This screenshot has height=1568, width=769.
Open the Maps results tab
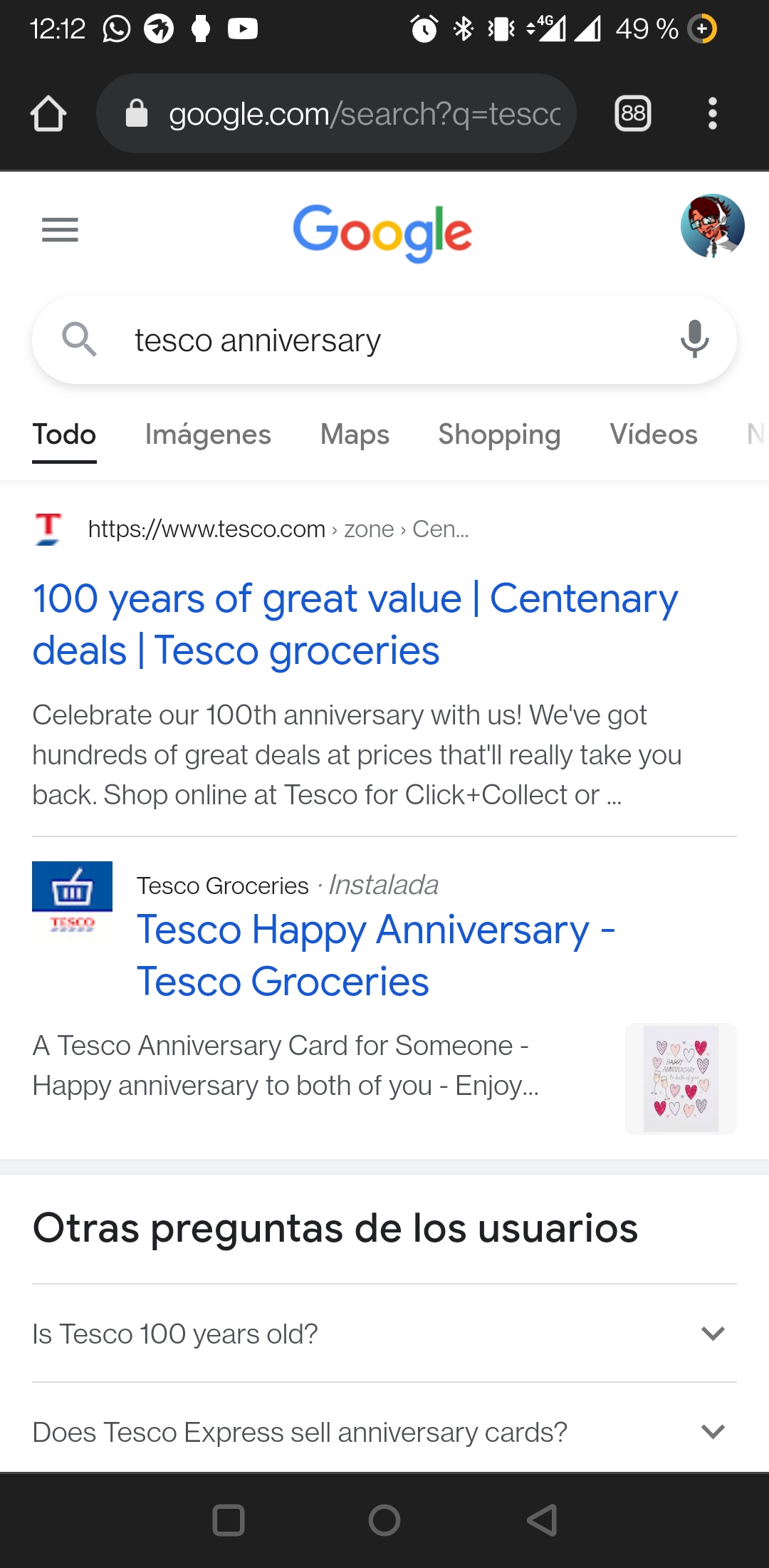tap(355, 435)
